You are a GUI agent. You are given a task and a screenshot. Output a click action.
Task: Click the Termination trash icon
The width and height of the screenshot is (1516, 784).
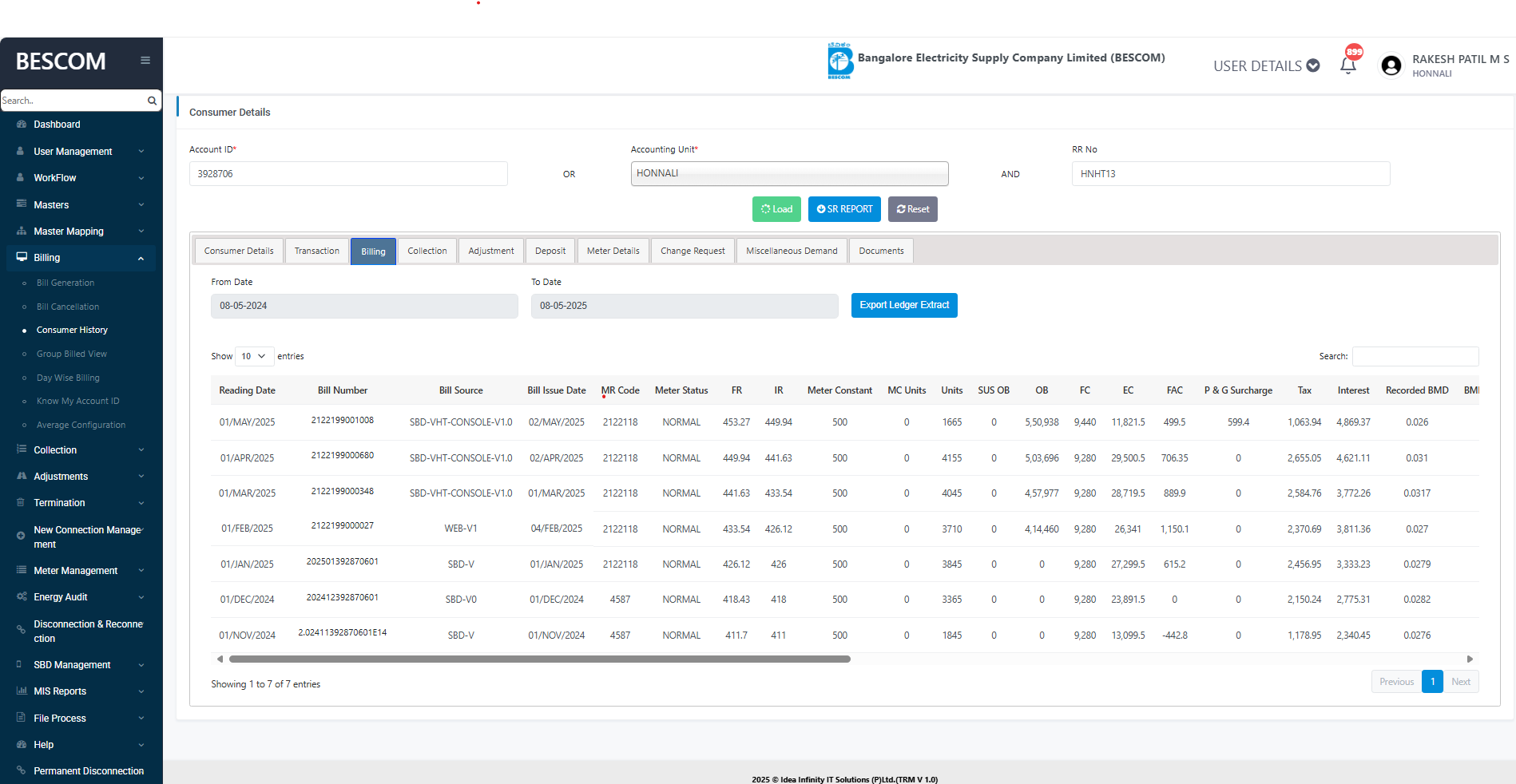tap(21, 502)
